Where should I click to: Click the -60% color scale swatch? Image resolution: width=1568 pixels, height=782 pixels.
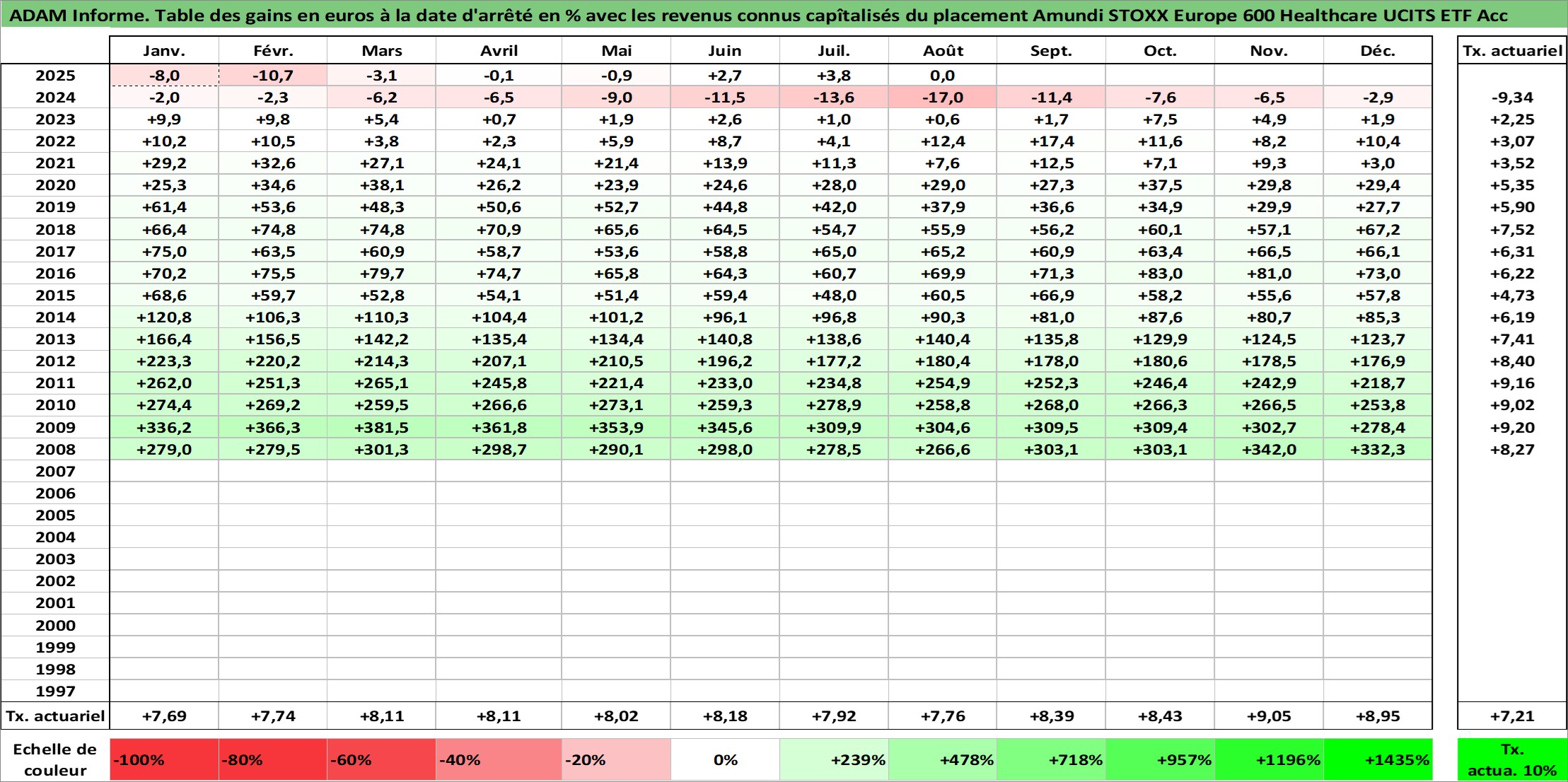[x=381, y=760]
